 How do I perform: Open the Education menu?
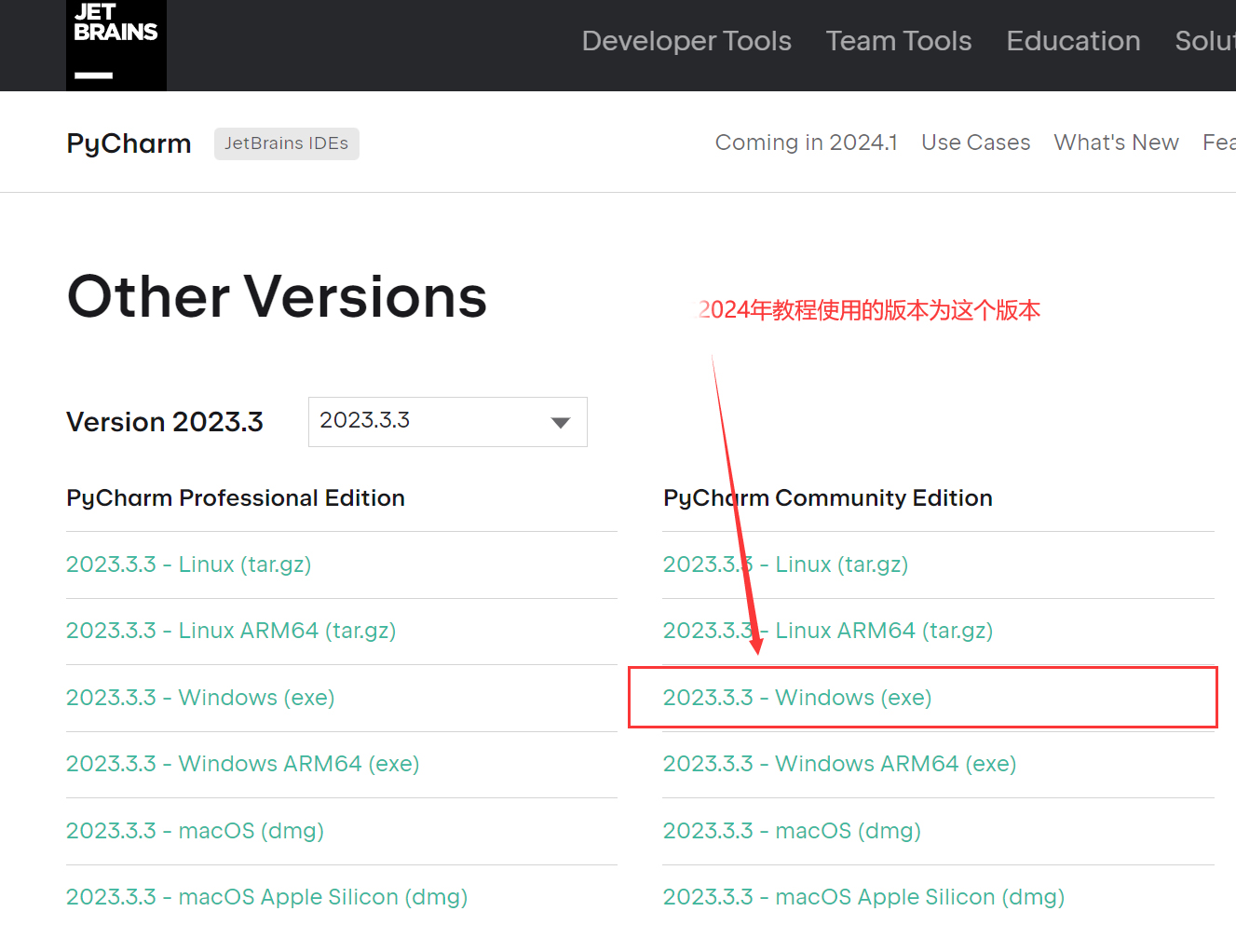point(1073,41)
